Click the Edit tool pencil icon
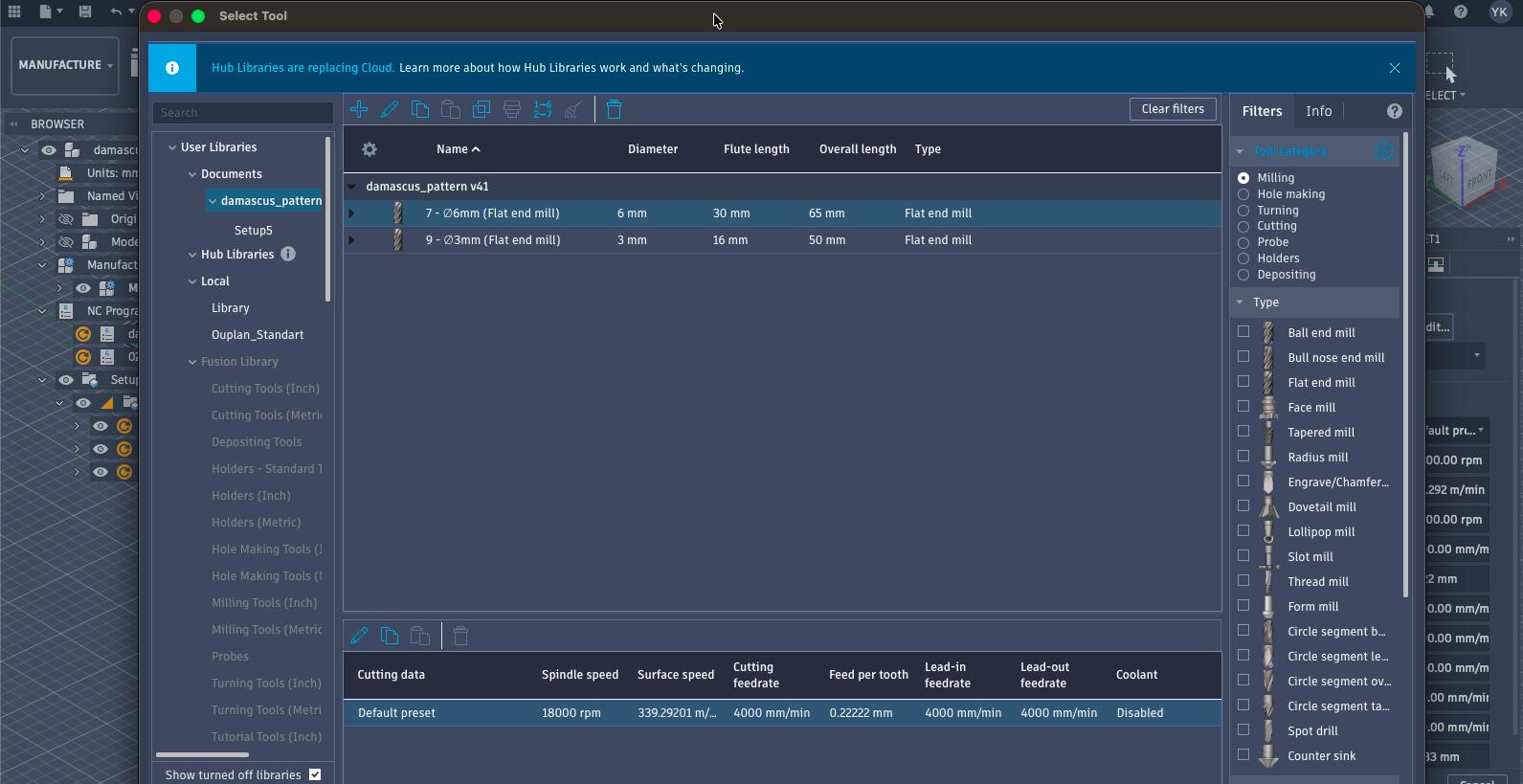The width and height of the screenshot is (1523, 784). pyautogui.click(x=390, y=109)
